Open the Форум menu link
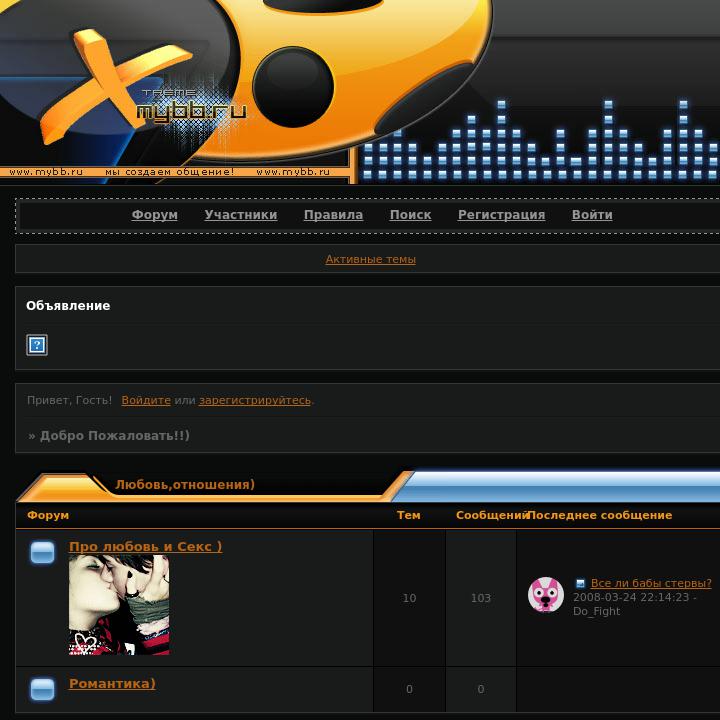 (154, 214)
